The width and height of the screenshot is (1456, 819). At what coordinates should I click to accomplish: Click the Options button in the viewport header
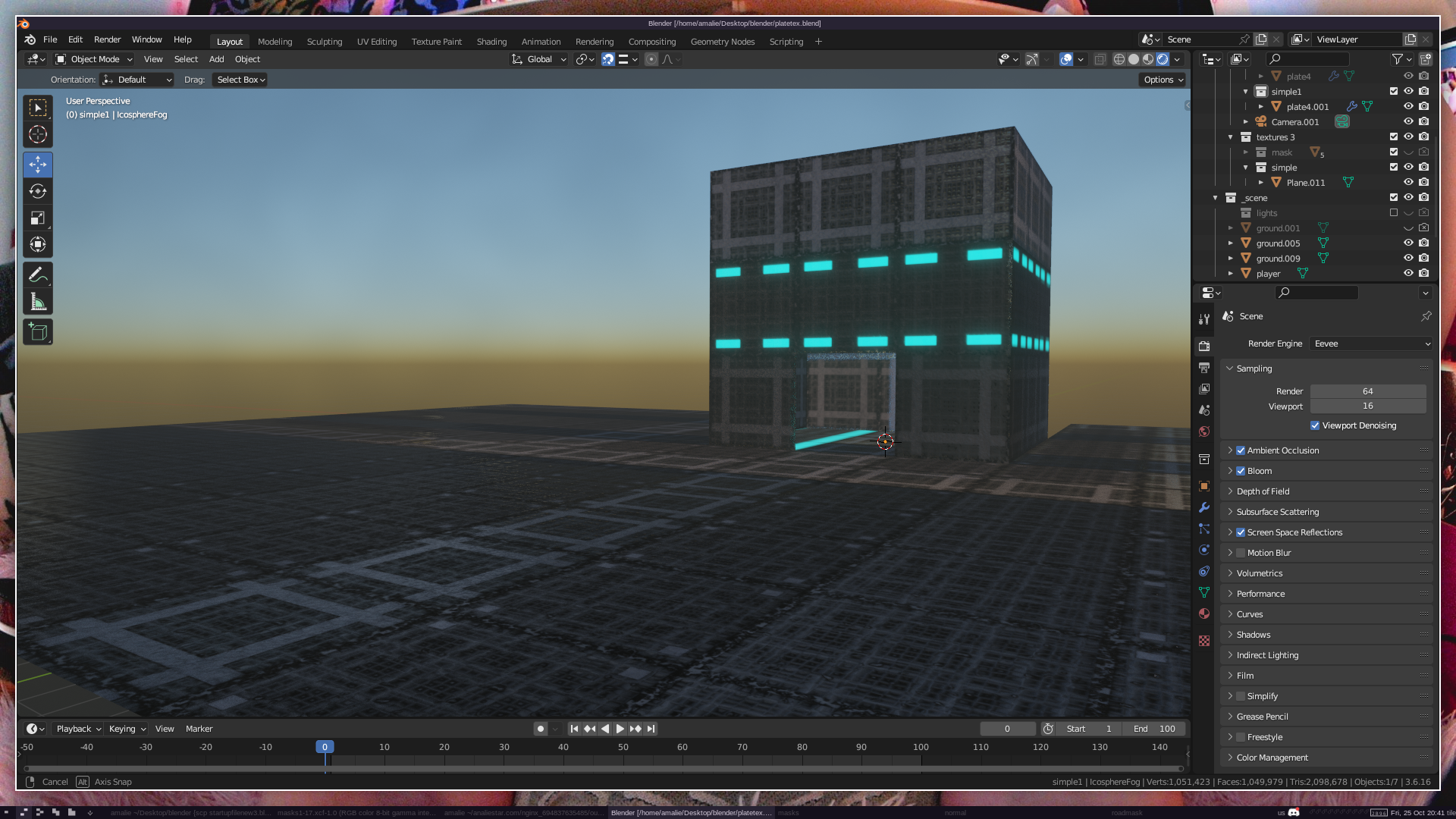pos(1163,80)
